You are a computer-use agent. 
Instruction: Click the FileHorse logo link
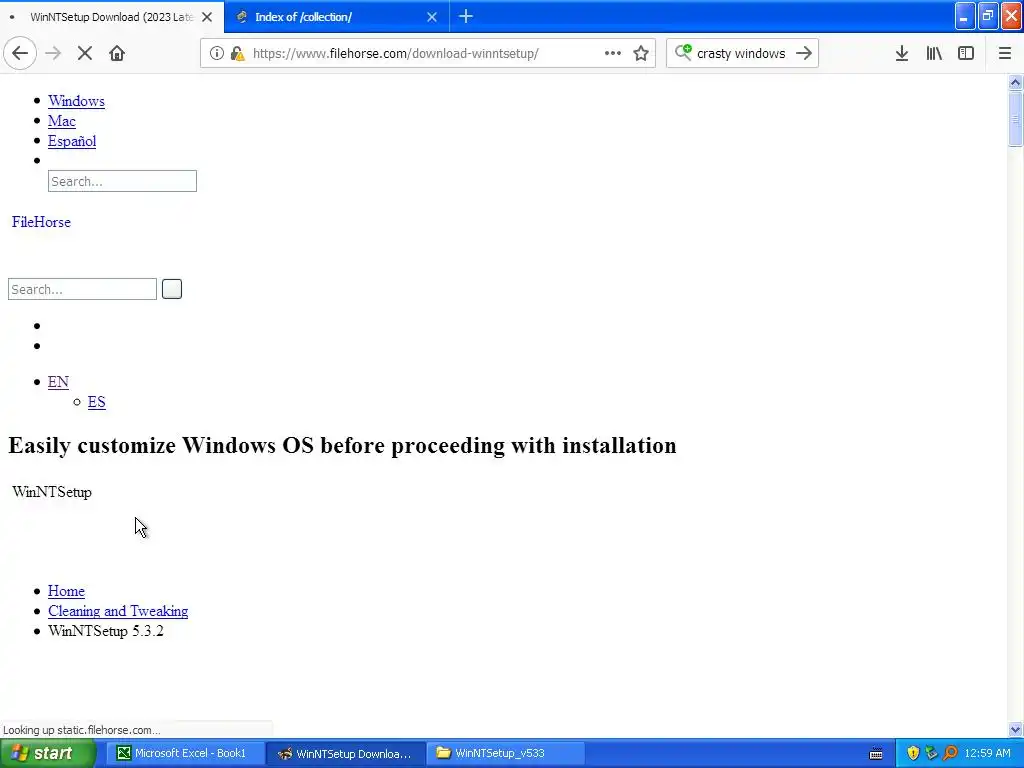pyautogui.click(x=41, y=222)
